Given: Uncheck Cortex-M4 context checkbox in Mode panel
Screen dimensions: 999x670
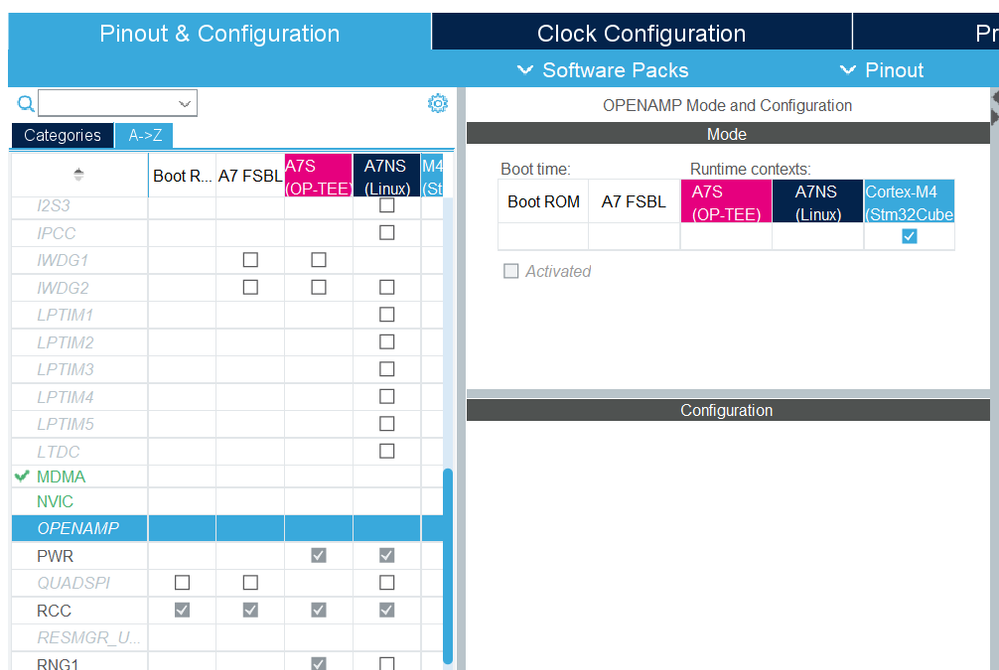Looking at the screenshot, I should 909,236.
